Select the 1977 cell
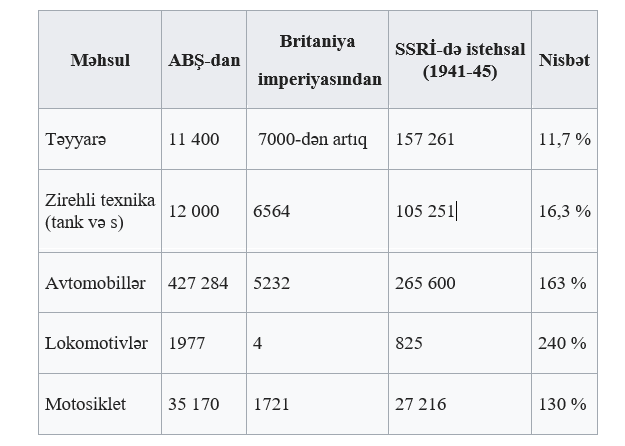625x446 pixels. click(187, 343)
